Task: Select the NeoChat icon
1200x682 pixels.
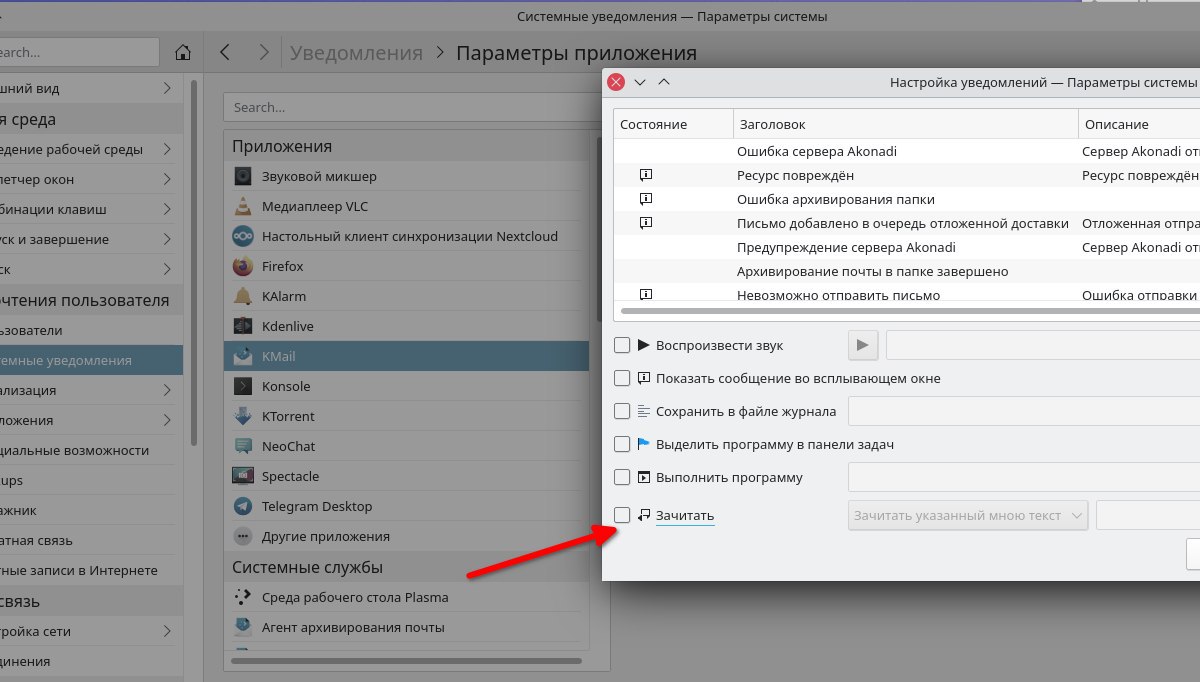Action: tap(243, 446)
